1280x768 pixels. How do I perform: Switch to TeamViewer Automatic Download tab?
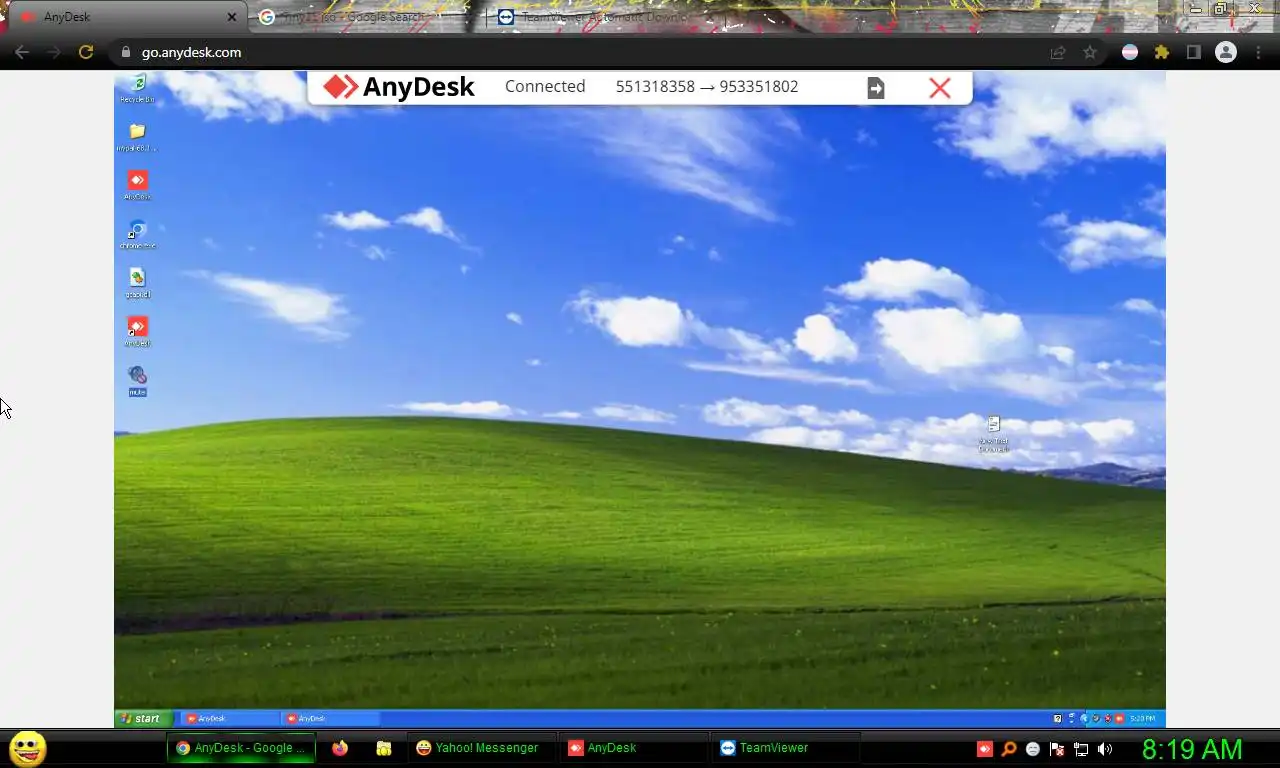point(605,17)
